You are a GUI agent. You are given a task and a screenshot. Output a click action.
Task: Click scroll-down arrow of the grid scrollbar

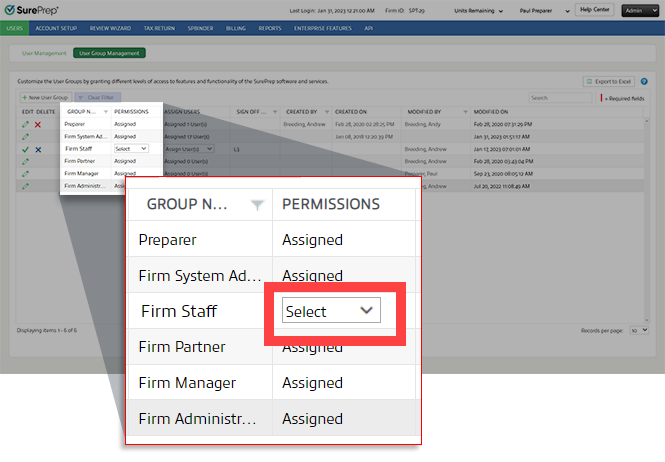pyautogui.click(x=646, y=320)
